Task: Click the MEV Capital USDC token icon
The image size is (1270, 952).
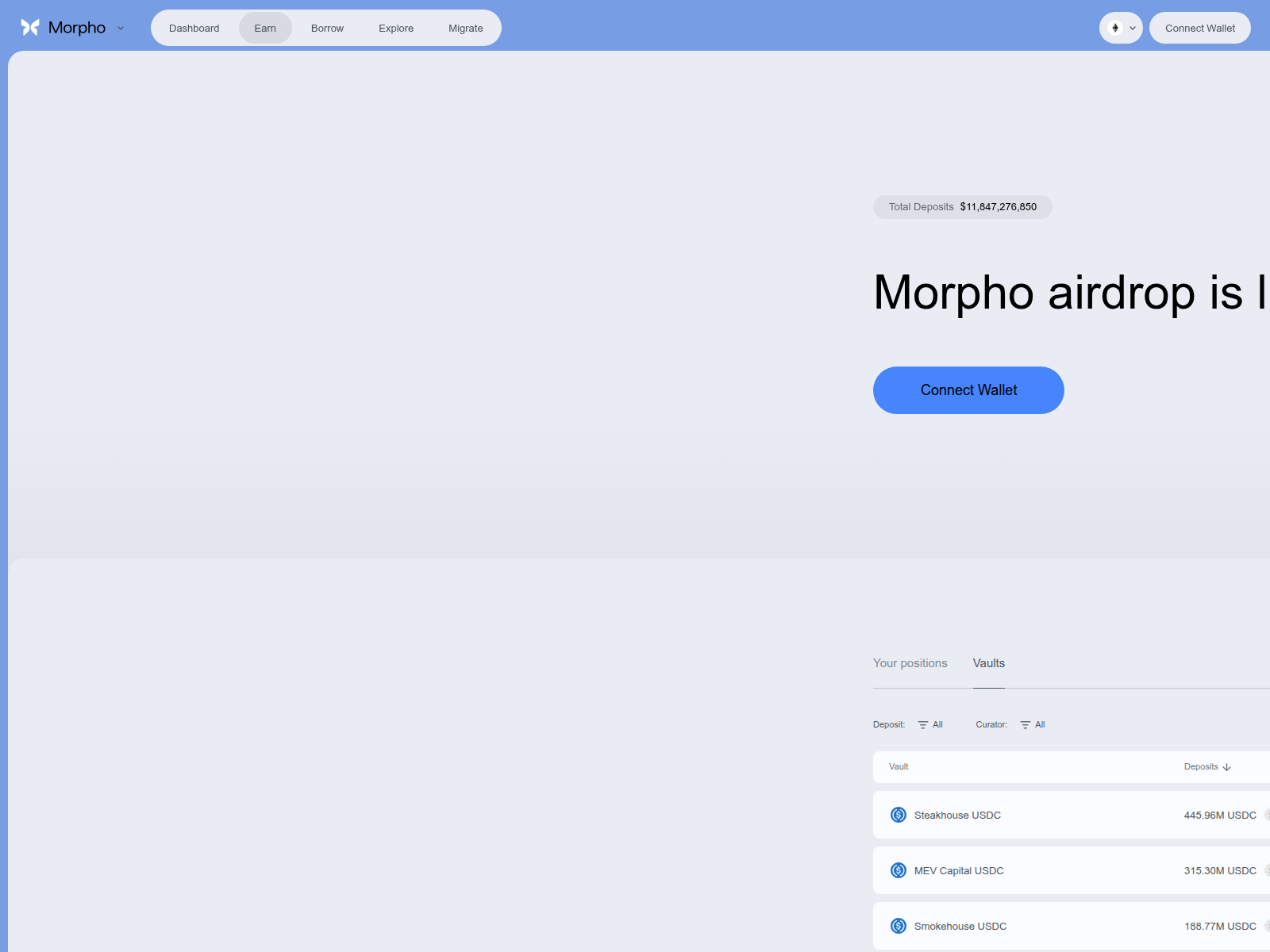Action: pos(898,870)
